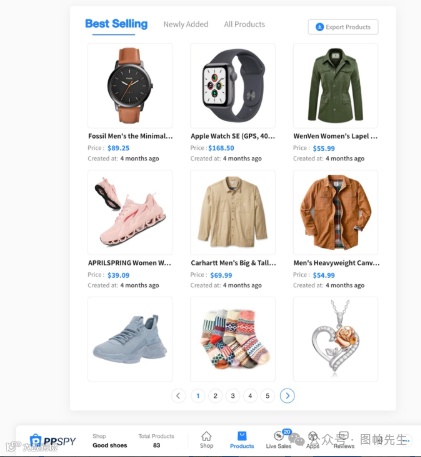Open the Shop home icon
Viewport: 421px width, 457px height.
(x=206, y=436)
